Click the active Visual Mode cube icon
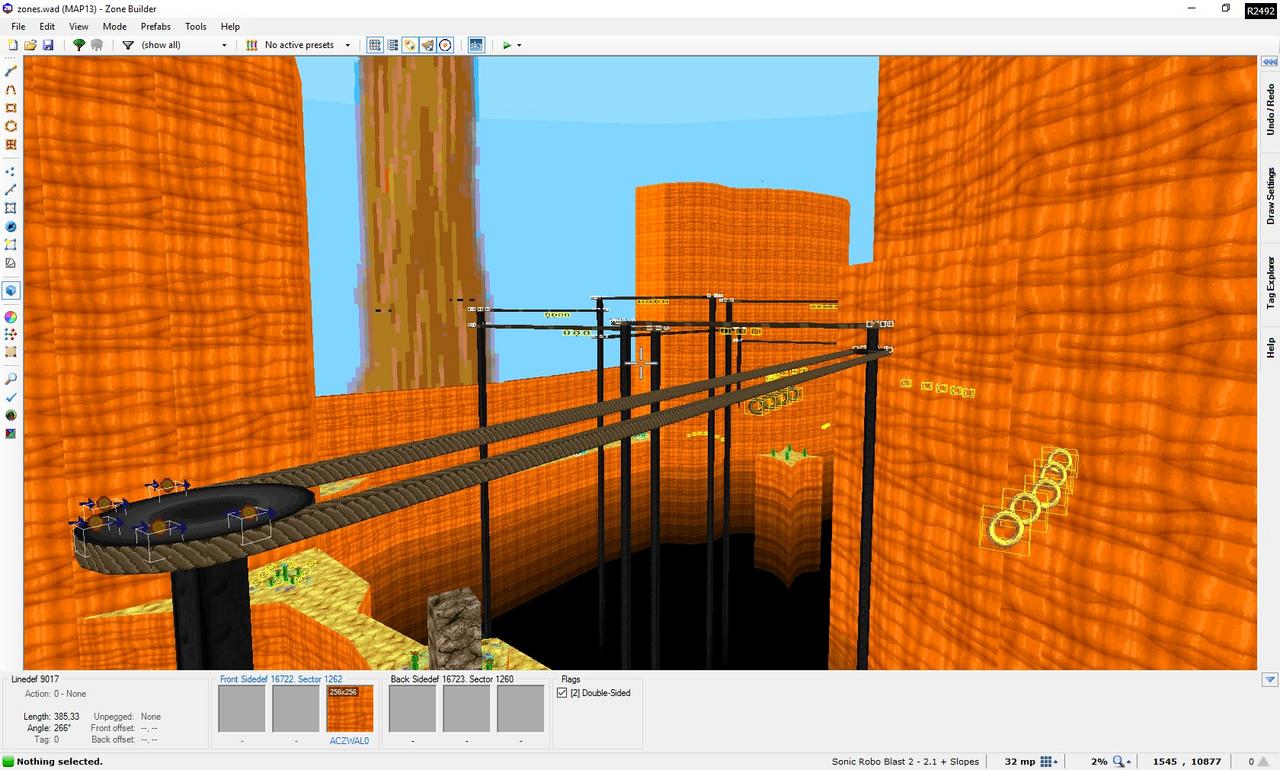This screenshot has height=770, width=1280. coord(11,291)
